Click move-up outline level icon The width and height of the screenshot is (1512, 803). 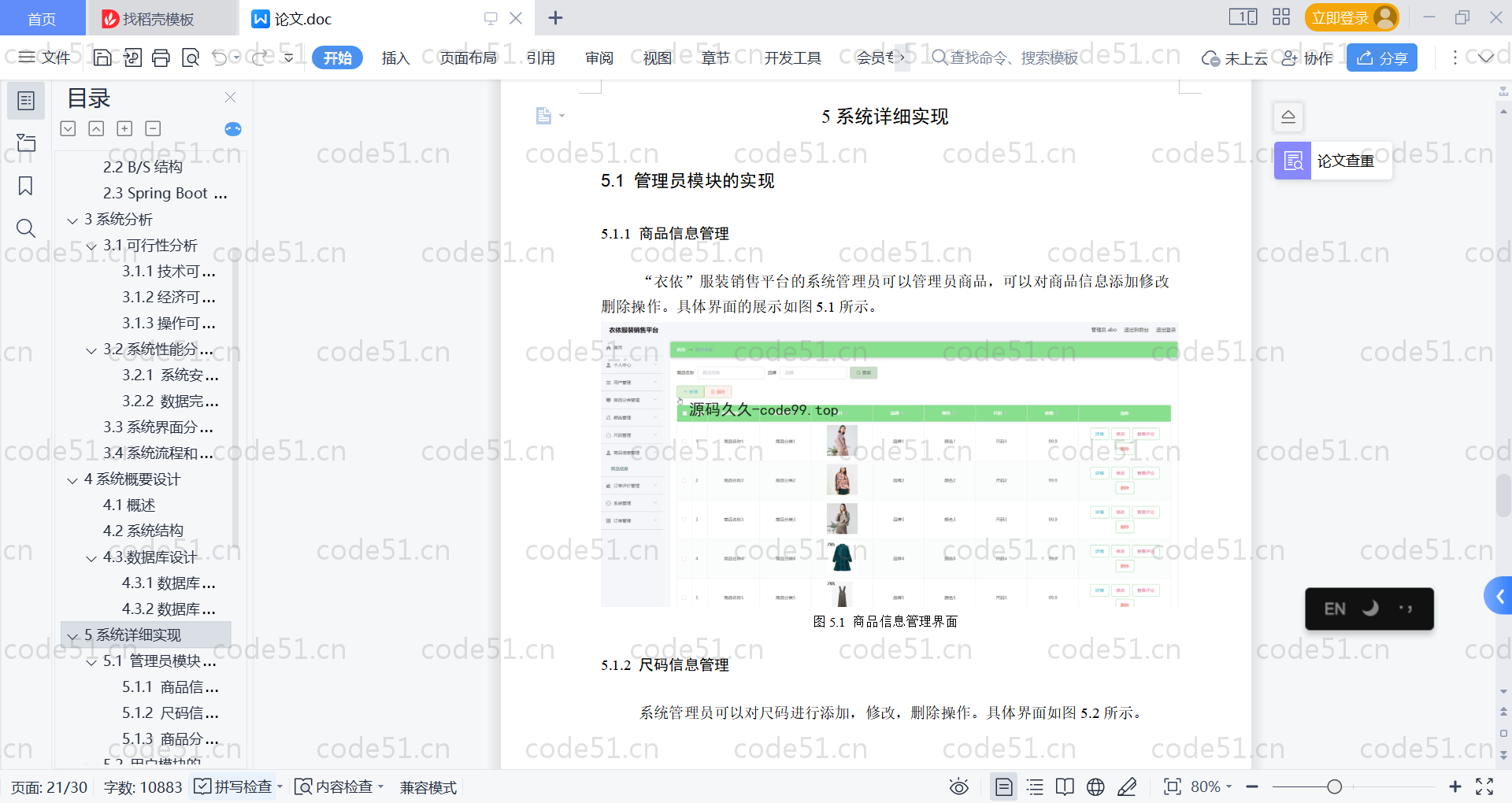[96, 128]
